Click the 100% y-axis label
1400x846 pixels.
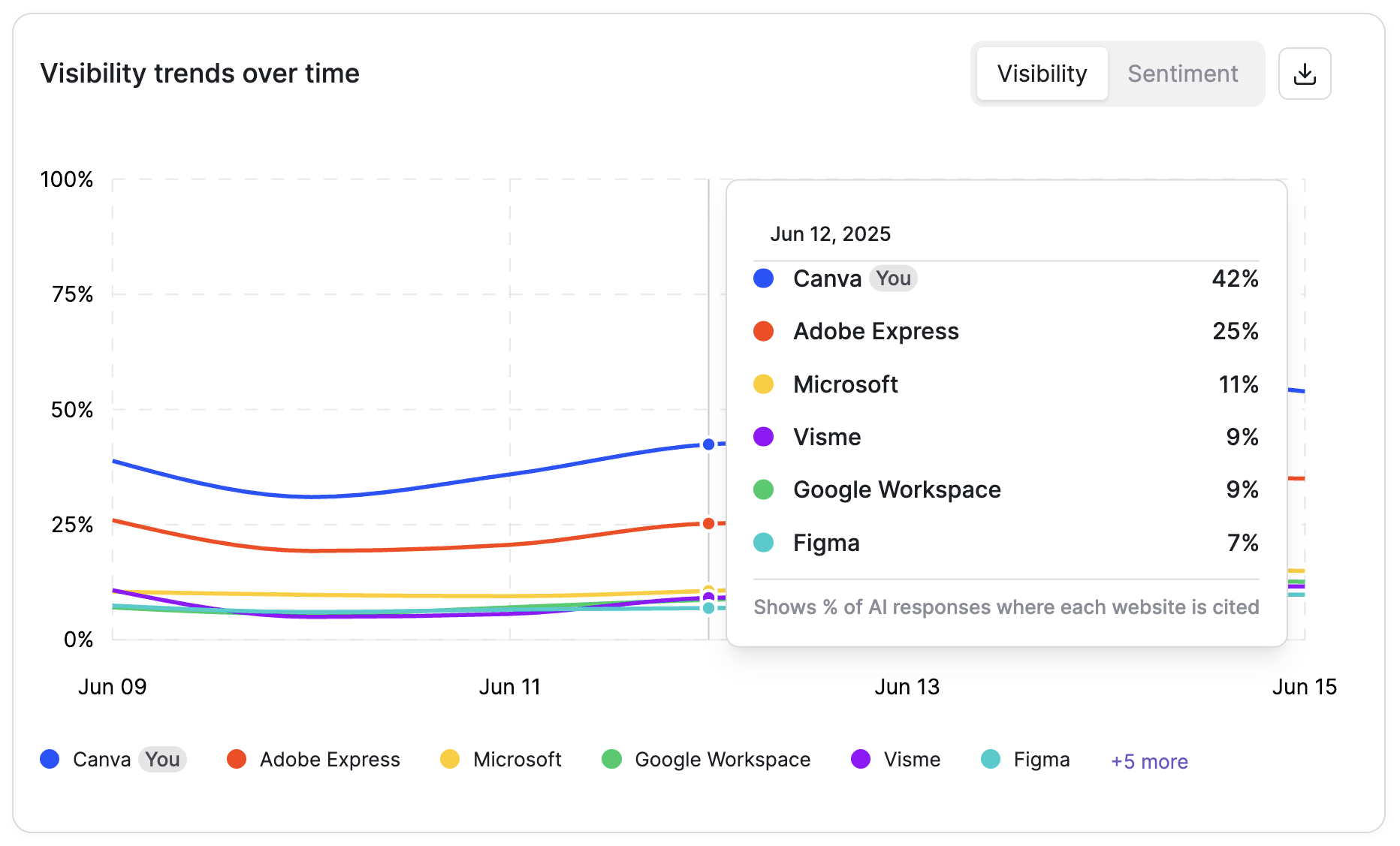click(67, 179)
